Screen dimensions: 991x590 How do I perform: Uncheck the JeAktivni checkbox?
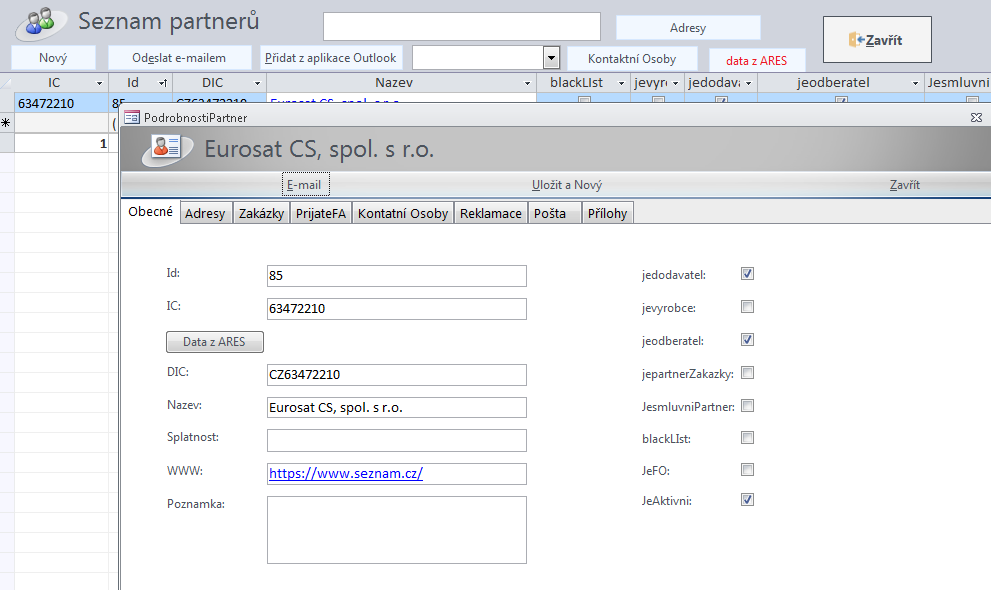click(747, 499)
